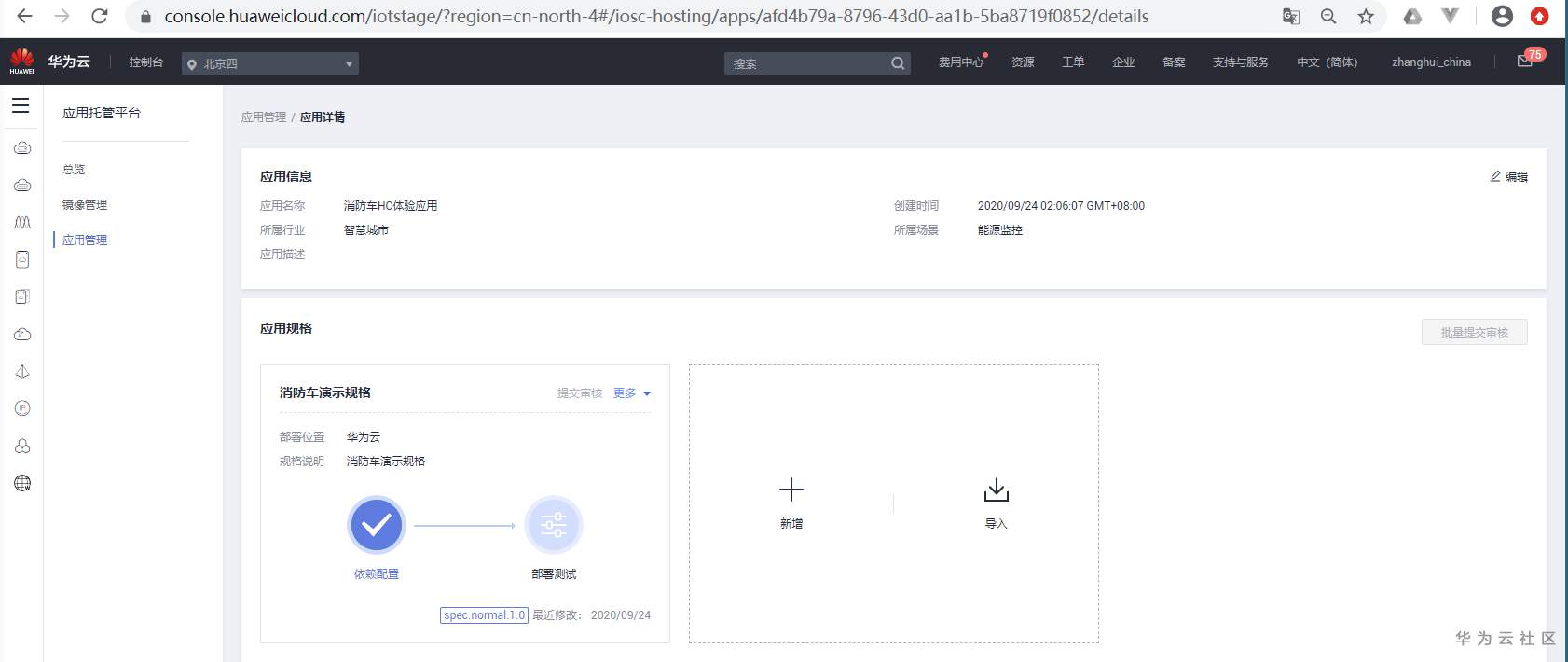The image size is (1568, 662).
Task: Open 资源 menu
Action: pos(1023,62)
